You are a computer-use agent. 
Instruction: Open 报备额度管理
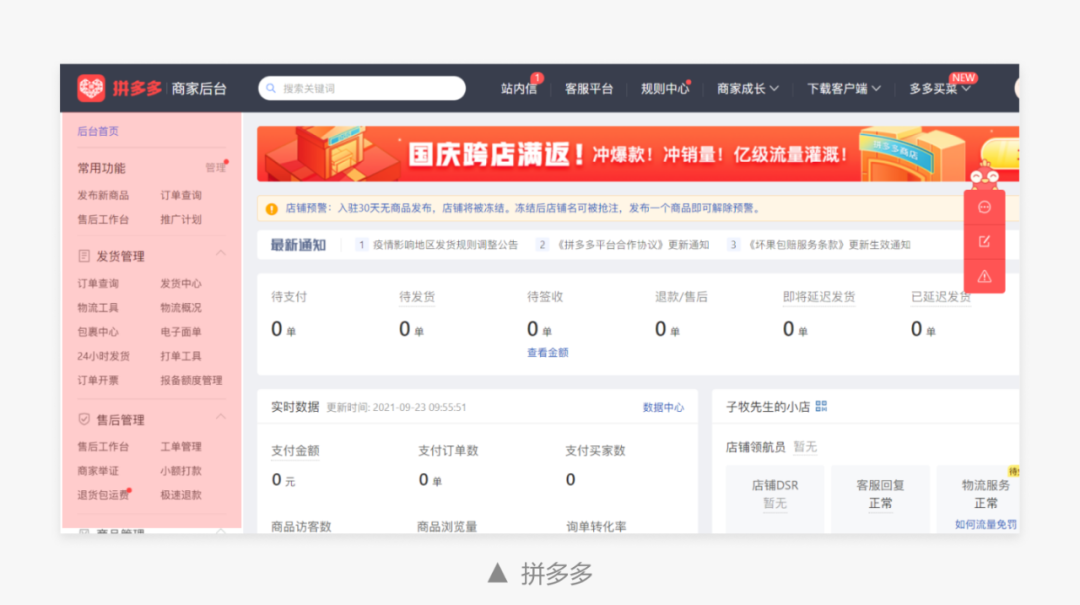coord(191,380)
